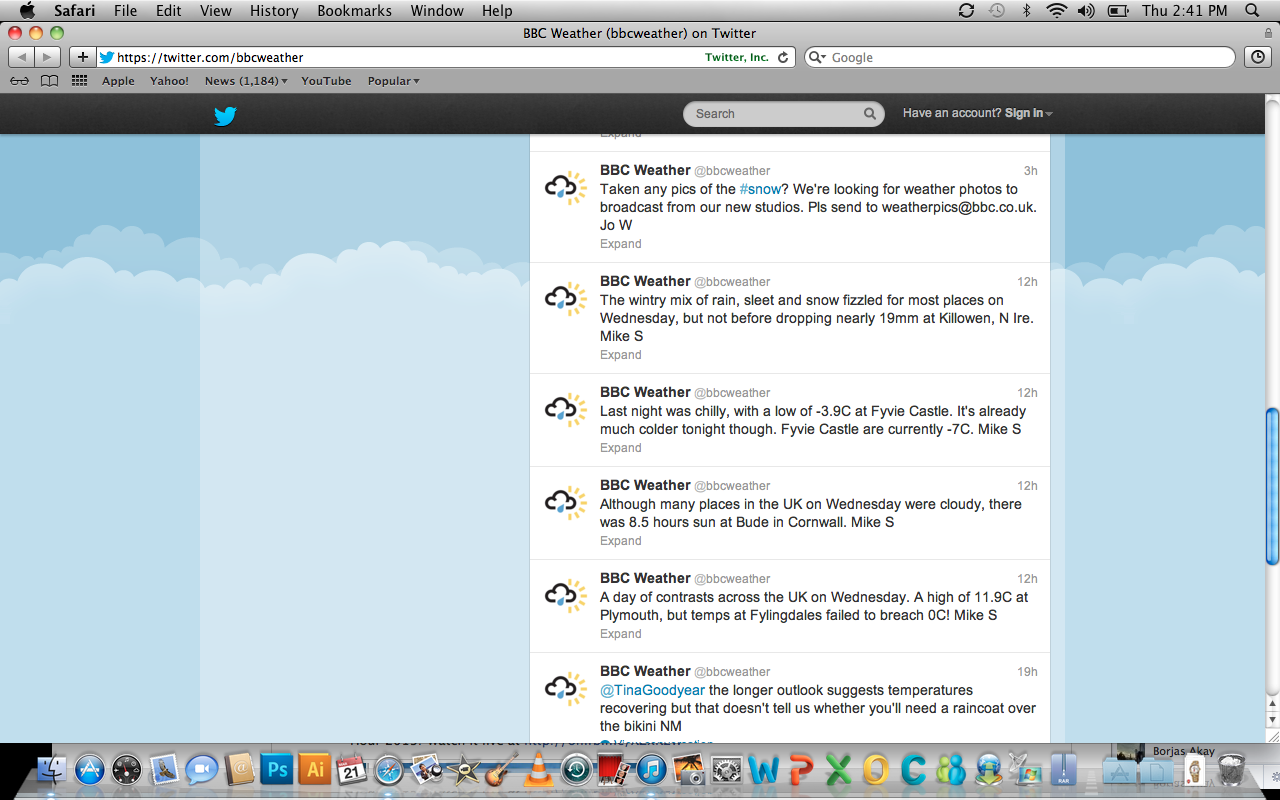Open Dashboard from the Dock
The image size is (1280, 800).
pos(127,769)
